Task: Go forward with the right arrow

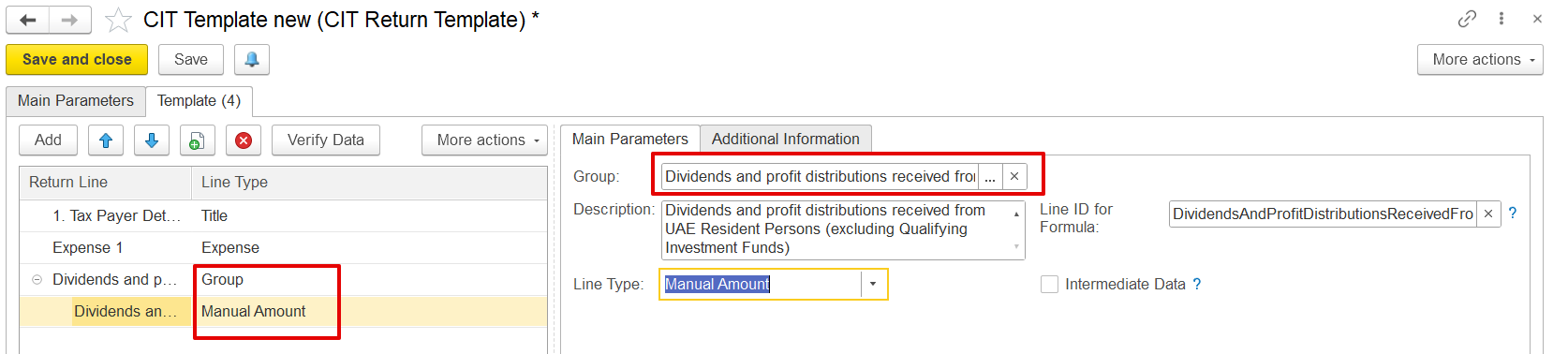Action: [x=70, y=20]
